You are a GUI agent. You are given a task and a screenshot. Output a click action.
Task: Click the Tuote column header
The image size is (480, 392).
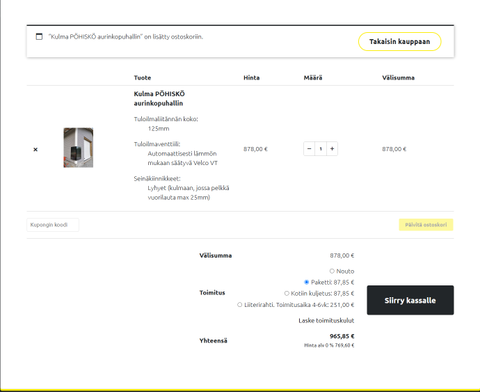pyautogui.click(x=142, y=78)
